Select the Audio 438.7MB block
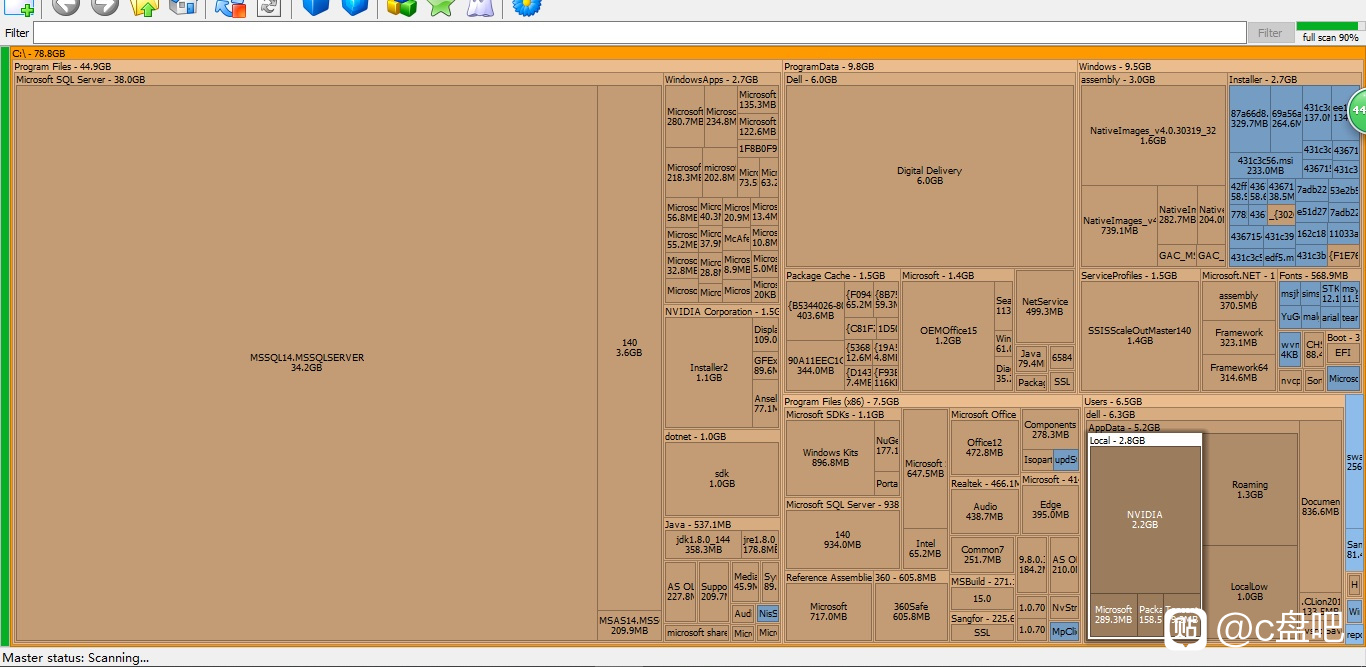Viewport: 1366px width, 667px height. pyautogui.click(x=984, y=512)
